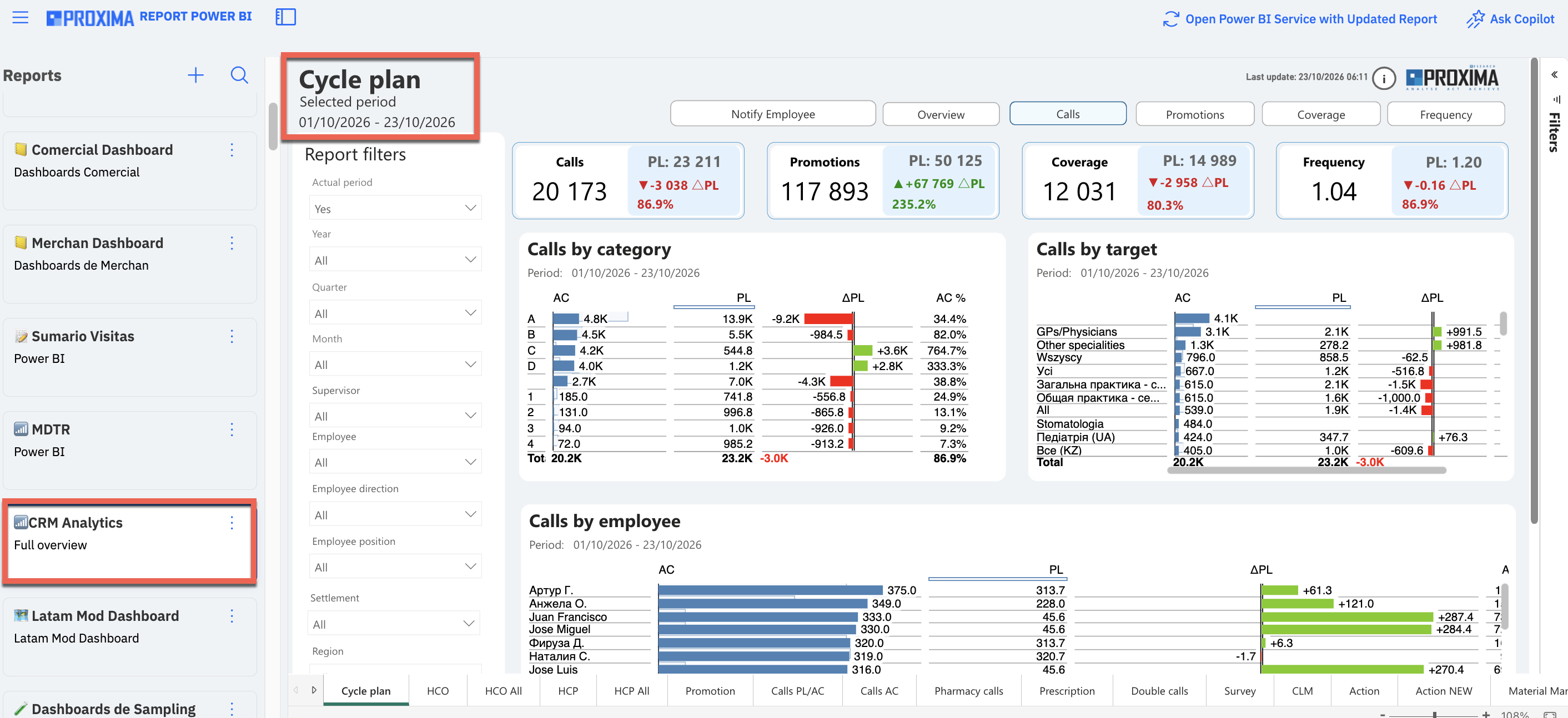Open the Latam Mod Dashboard report card
Viewport: 1568px width, 718px height.
click(130, 637)
